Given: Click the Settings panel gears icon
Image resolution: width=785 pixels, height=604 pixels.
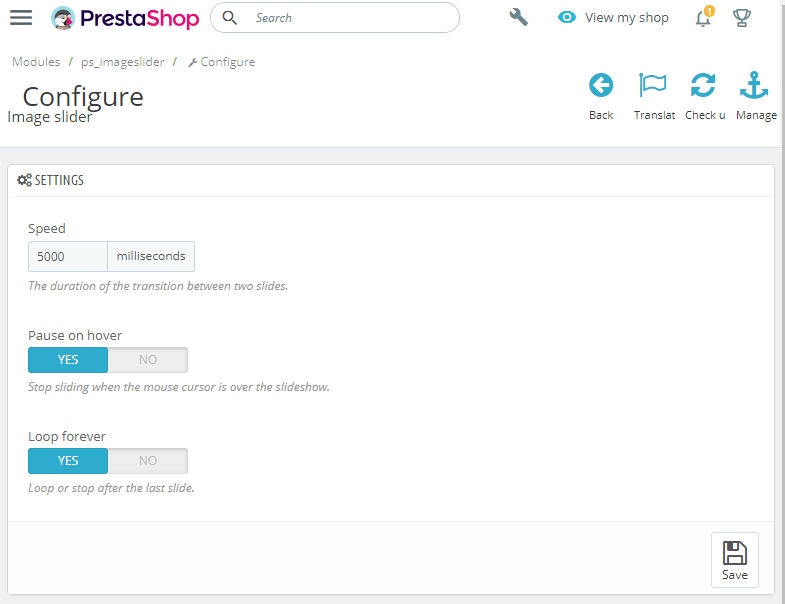Looking at the screenshot, I should coord(24,180).
